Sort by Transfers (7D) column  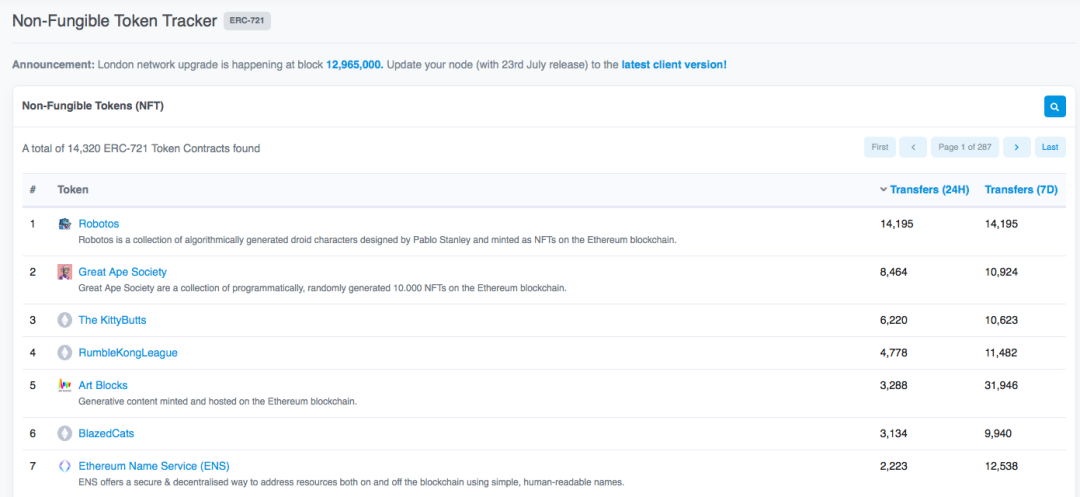[1021, 189]
